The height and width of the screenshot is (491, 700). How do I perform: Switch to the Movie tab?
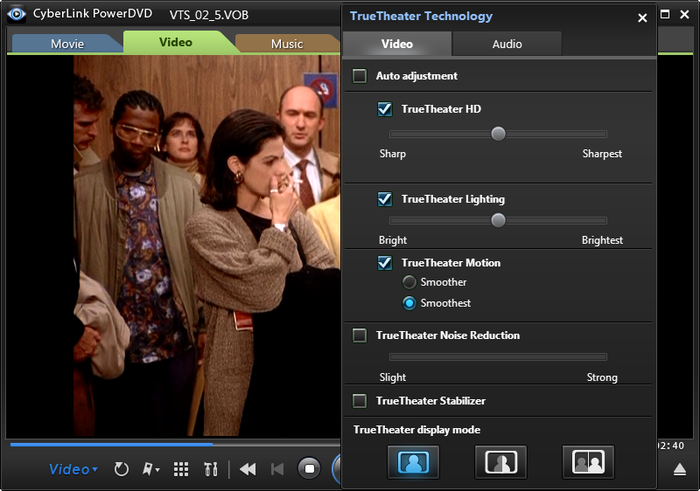pyautogui.click(x=67, y=43)
